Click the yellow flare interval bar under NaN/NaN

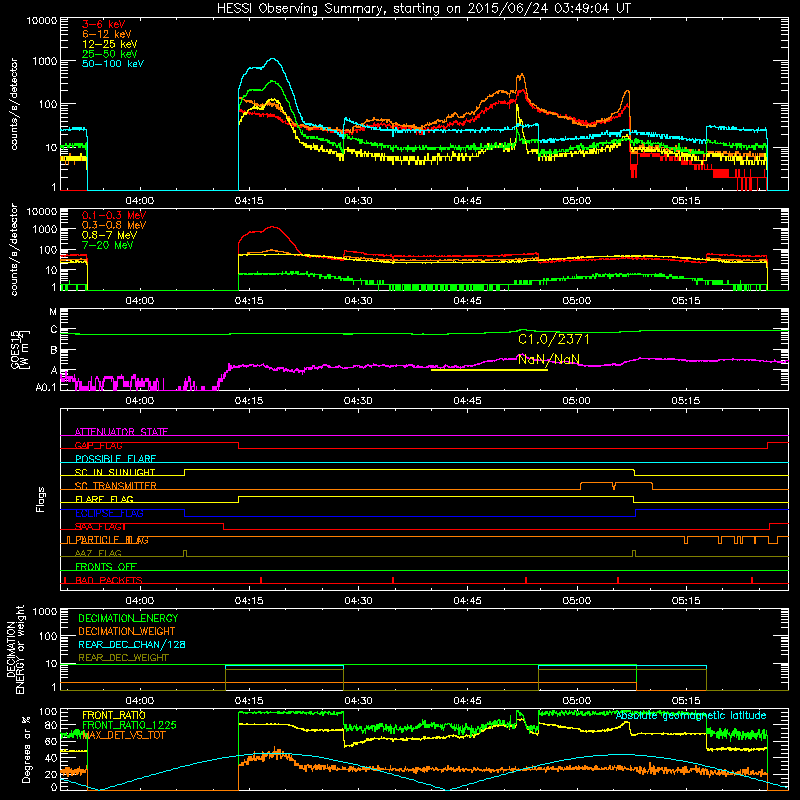(489, 370)
